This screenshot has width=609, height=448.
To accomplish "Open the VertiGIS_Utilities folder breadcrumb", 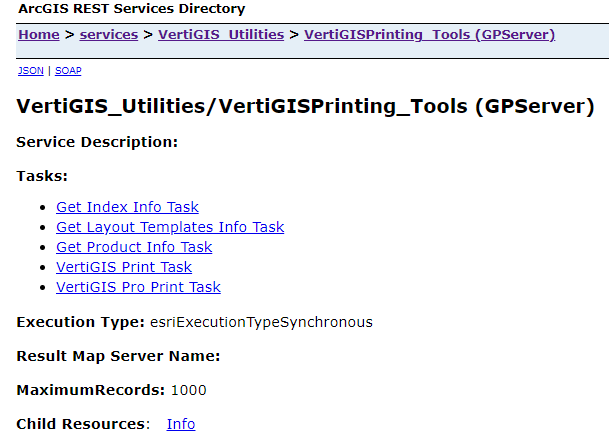I will pyautogui.click(x=221, y=35).
